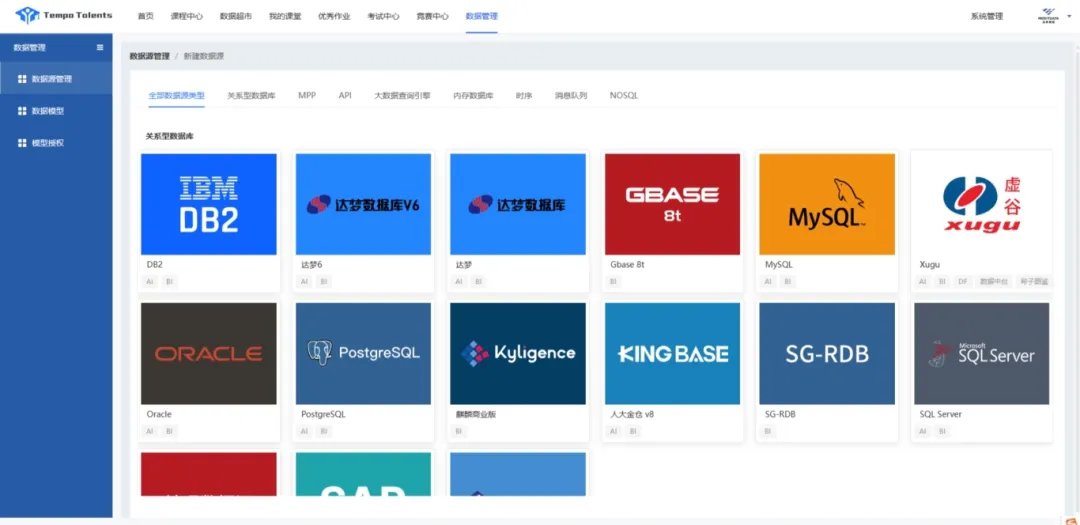Select the PostgreSQL elephant logo tile
Image resolution: width=1080 pixels, height=525 pixels.
[363, 353]
